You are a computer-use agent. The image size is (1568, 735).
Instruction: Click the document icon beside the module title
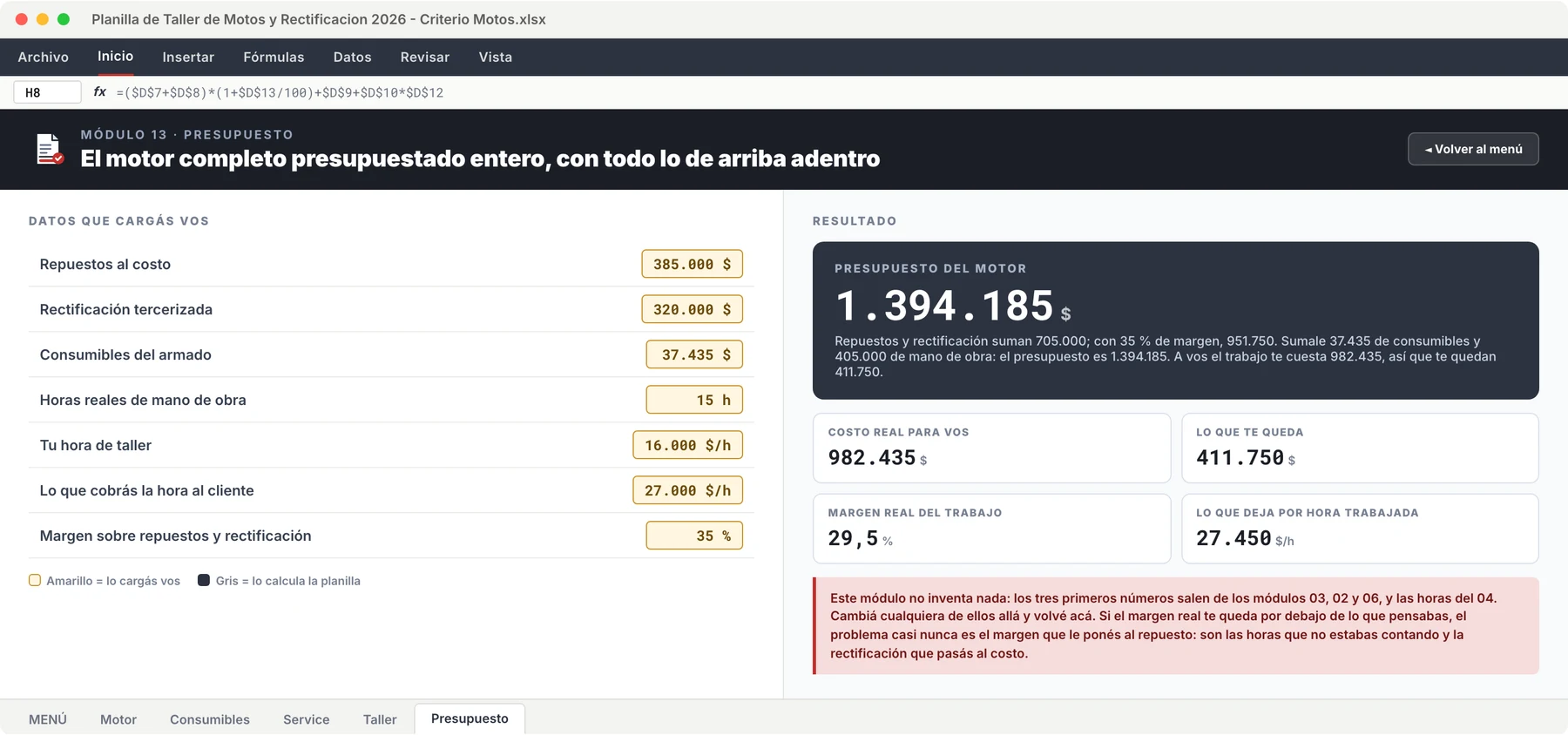(50, 149)
